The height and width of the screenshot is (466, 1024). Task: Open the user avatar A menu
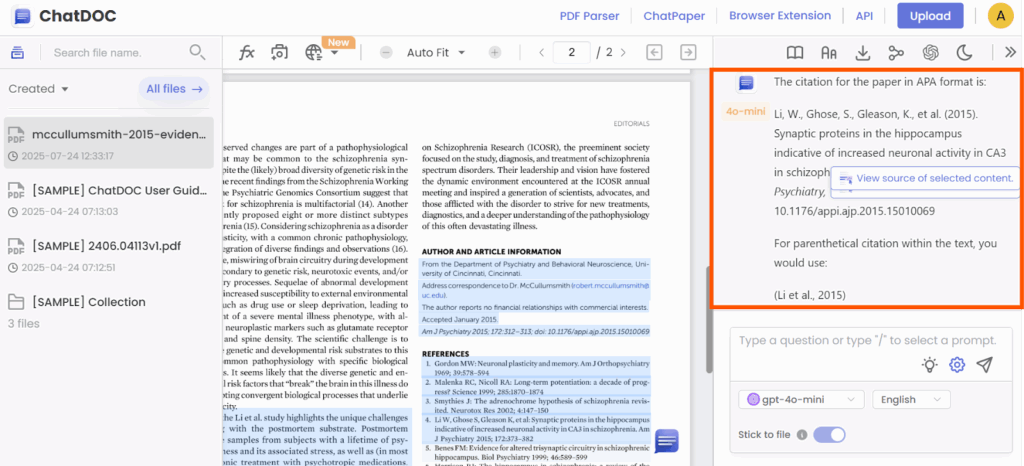tap(1000, 16)
